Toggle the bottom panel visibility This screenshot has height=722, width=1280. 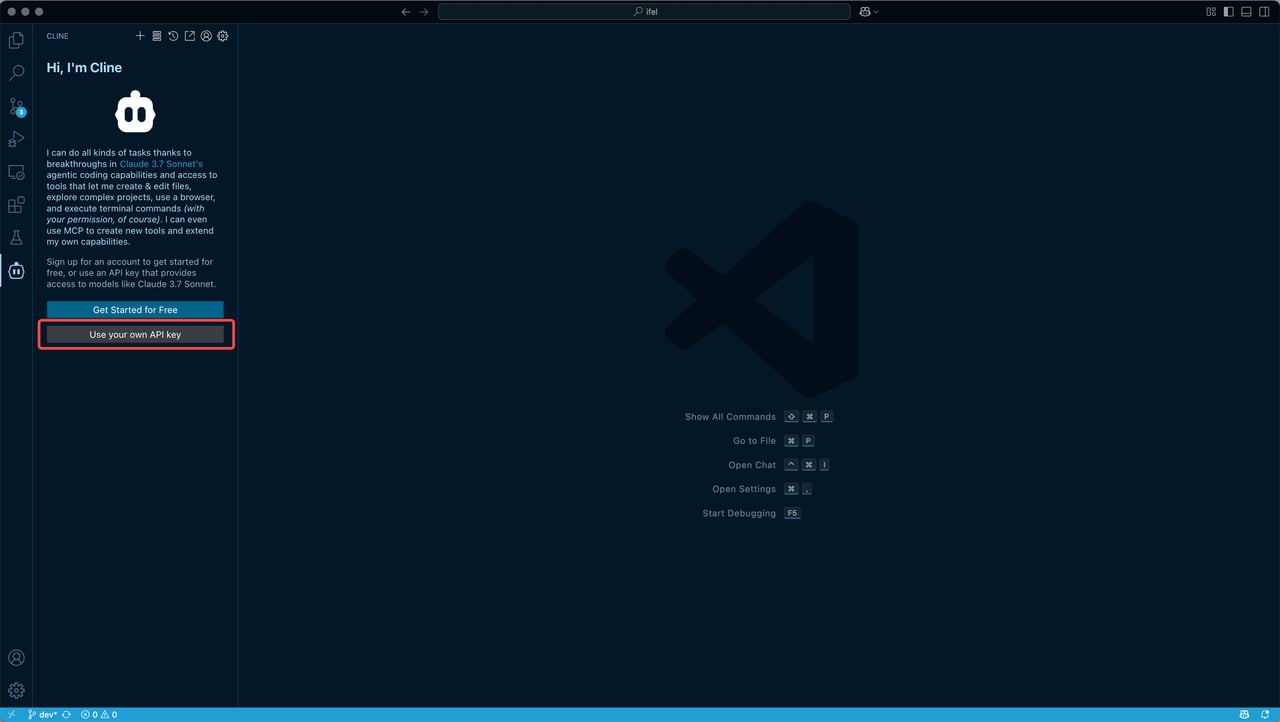[x=1247, y=12]
